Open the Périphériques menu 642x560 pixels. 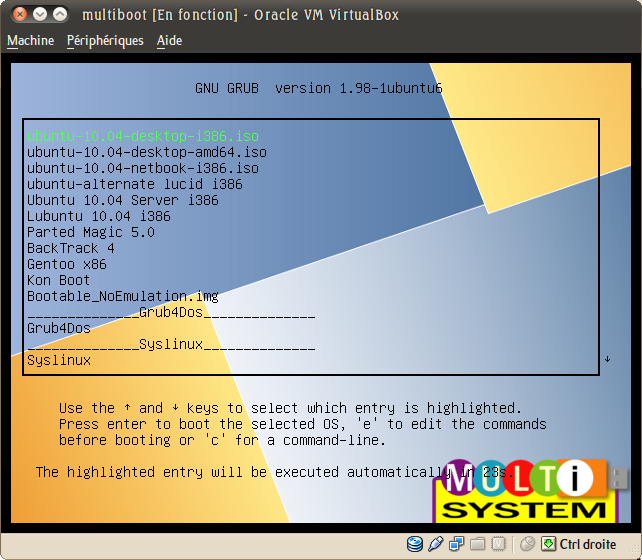(105, 41)
